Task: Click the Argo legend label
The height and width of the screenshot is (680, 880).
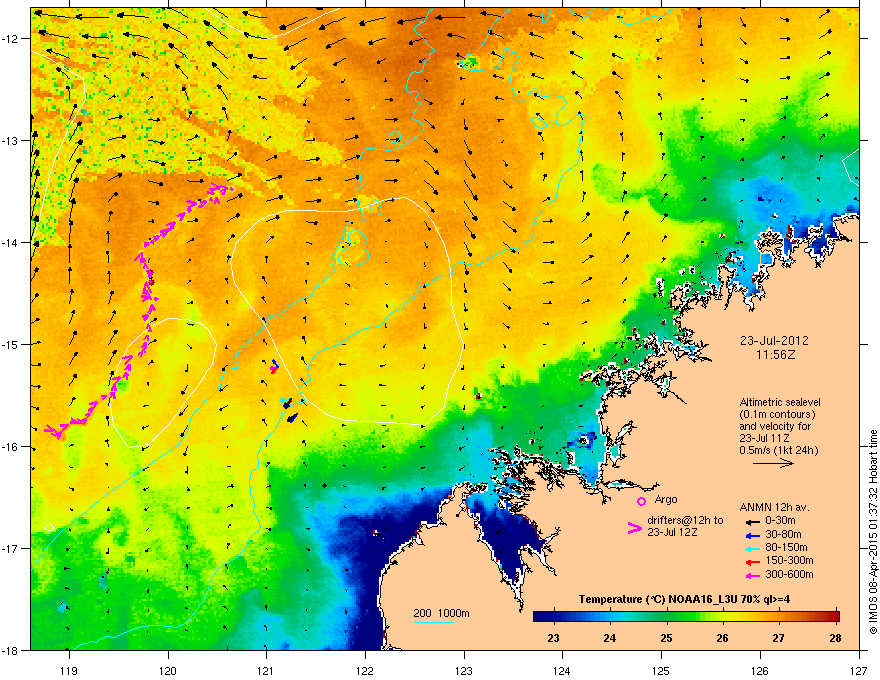Action: [x=666, y=499]
